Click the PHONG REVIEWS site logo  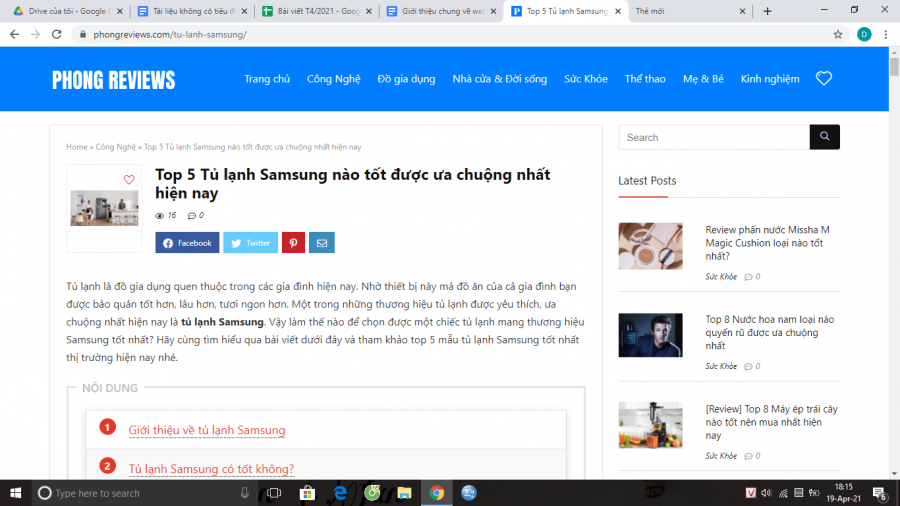tap(114, 80)
